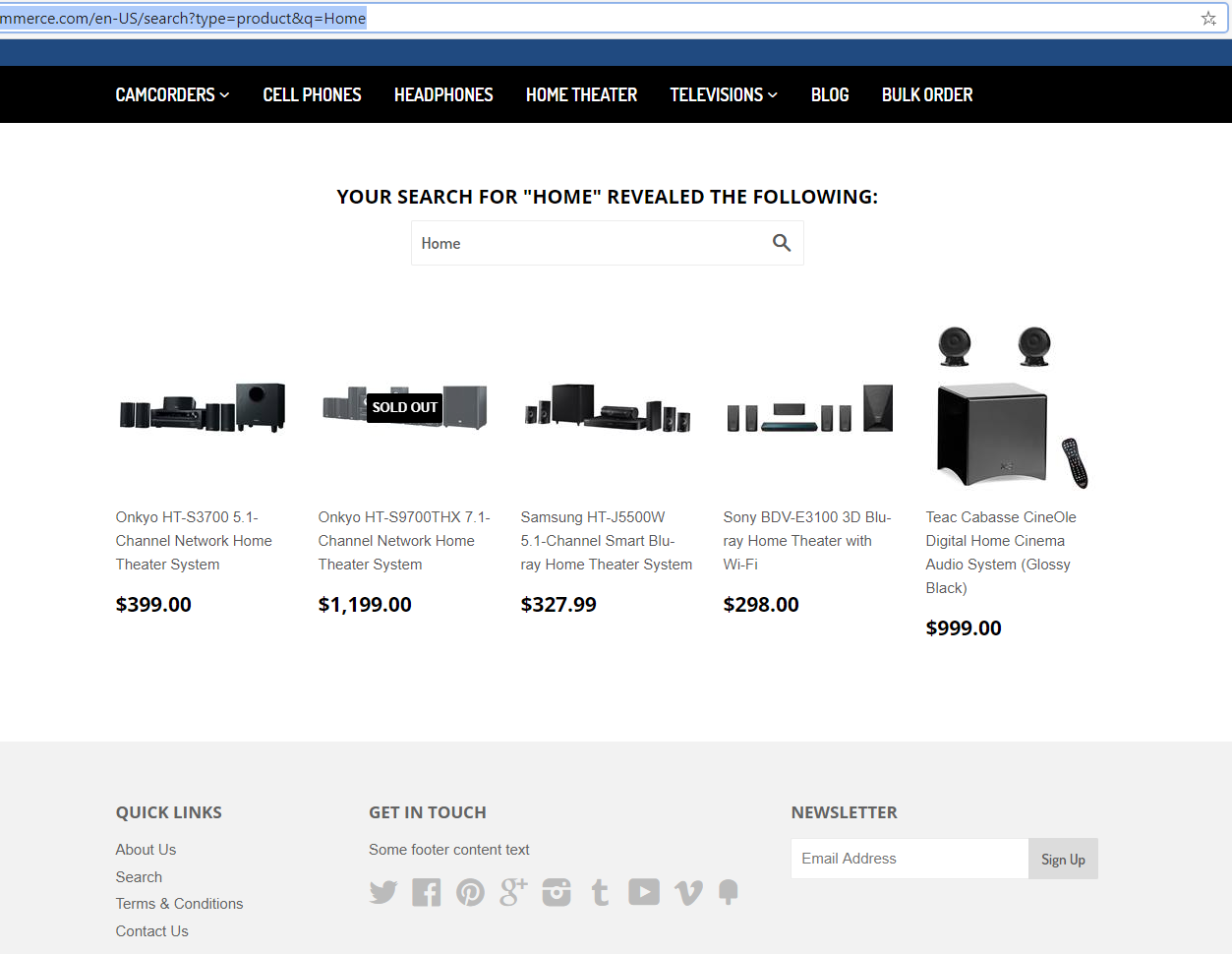Open the Vimeo icon
The height and width of the screenshot is (954, 1232).
point(688,892)
